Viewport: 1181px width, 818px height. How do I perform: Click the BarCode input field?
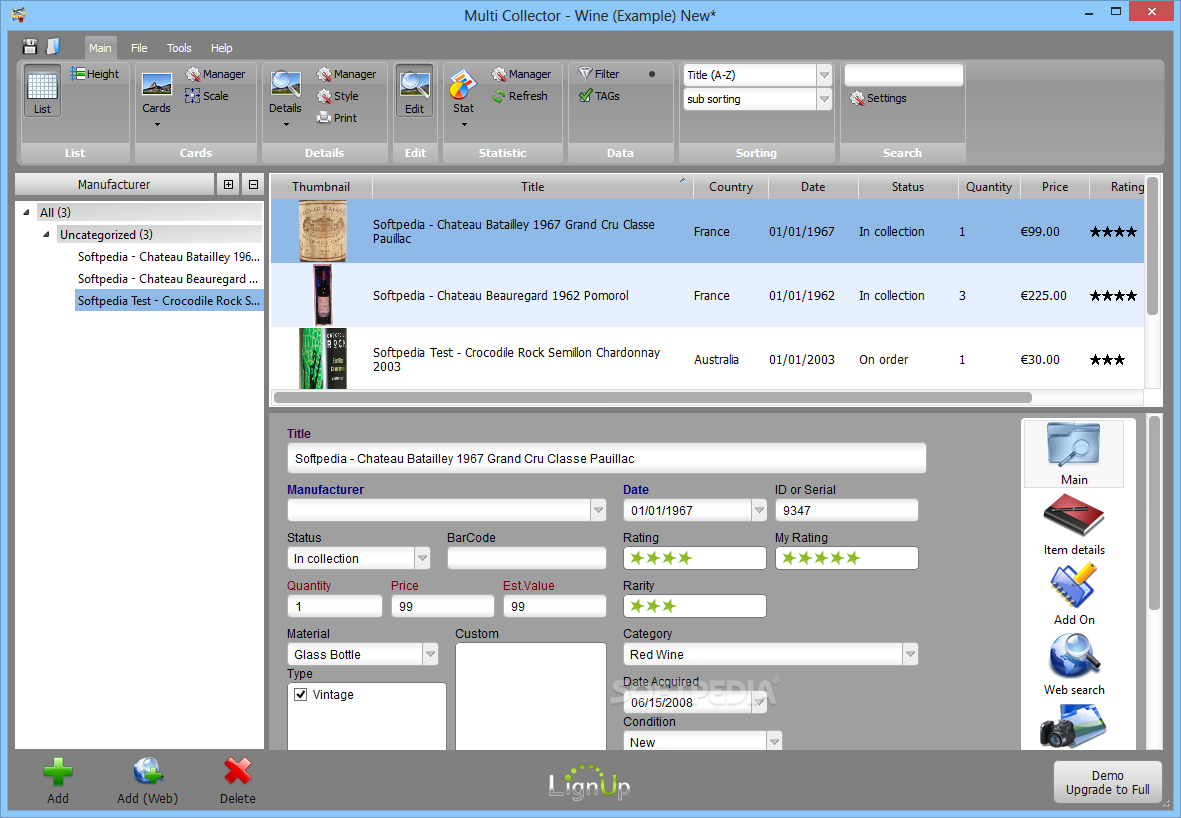[x=526, y=558]
